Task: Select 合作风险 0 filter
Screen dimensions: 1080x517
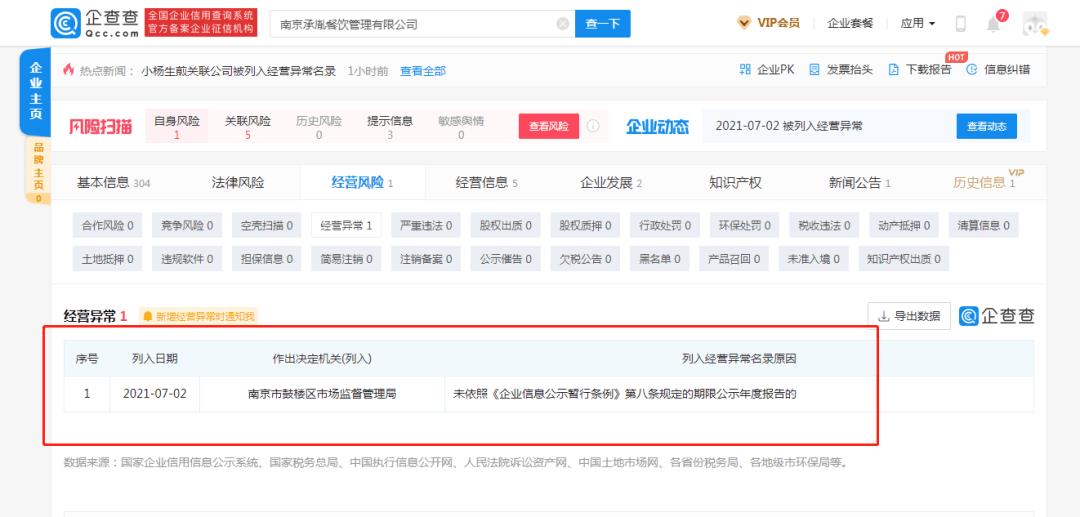Action: click(107, 225)
